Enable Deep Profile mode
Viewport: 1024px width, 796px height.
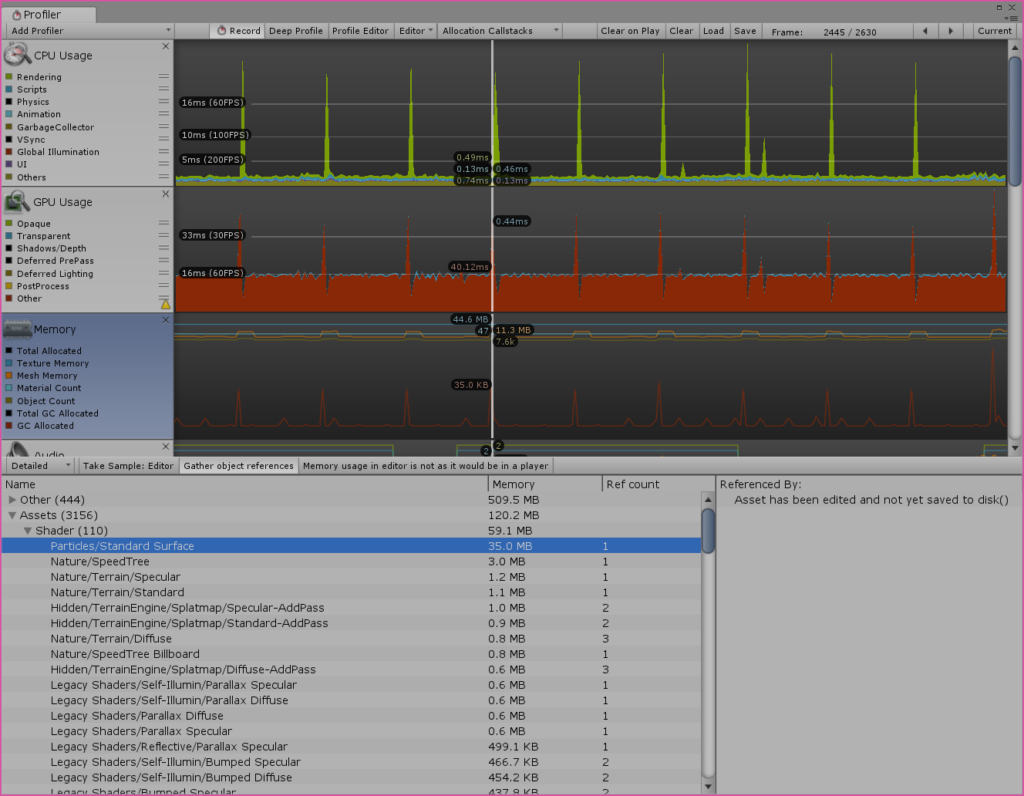[296, 31]
